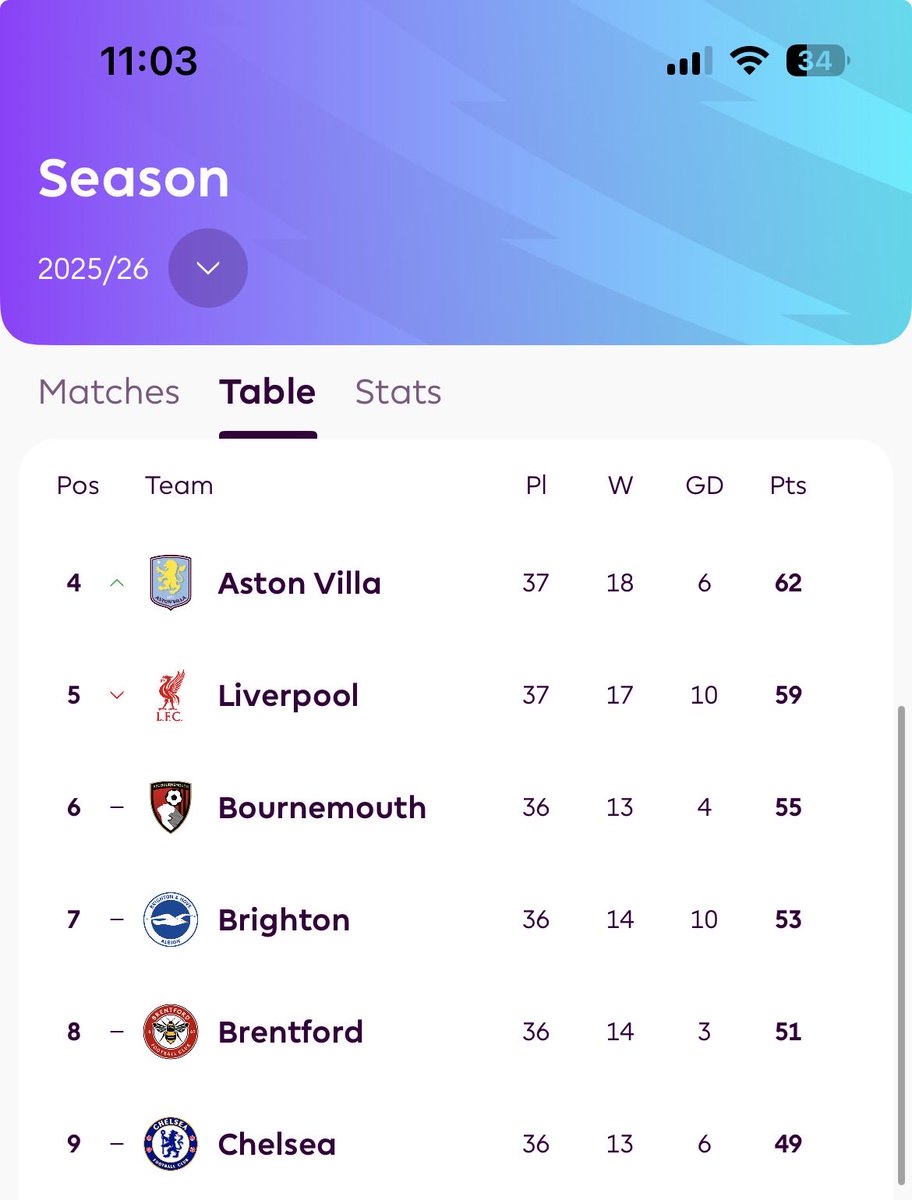Open the Bournemouth team name link
Screen dimensions: 912x1200
[322, 807]
